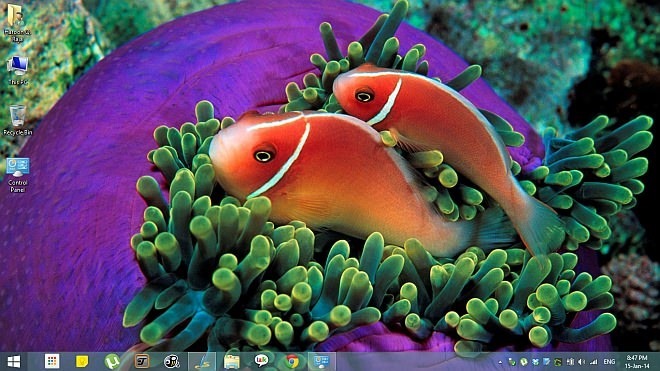
Task: Select the folder icon at top of desktop
Action: (x=17, y=23)
